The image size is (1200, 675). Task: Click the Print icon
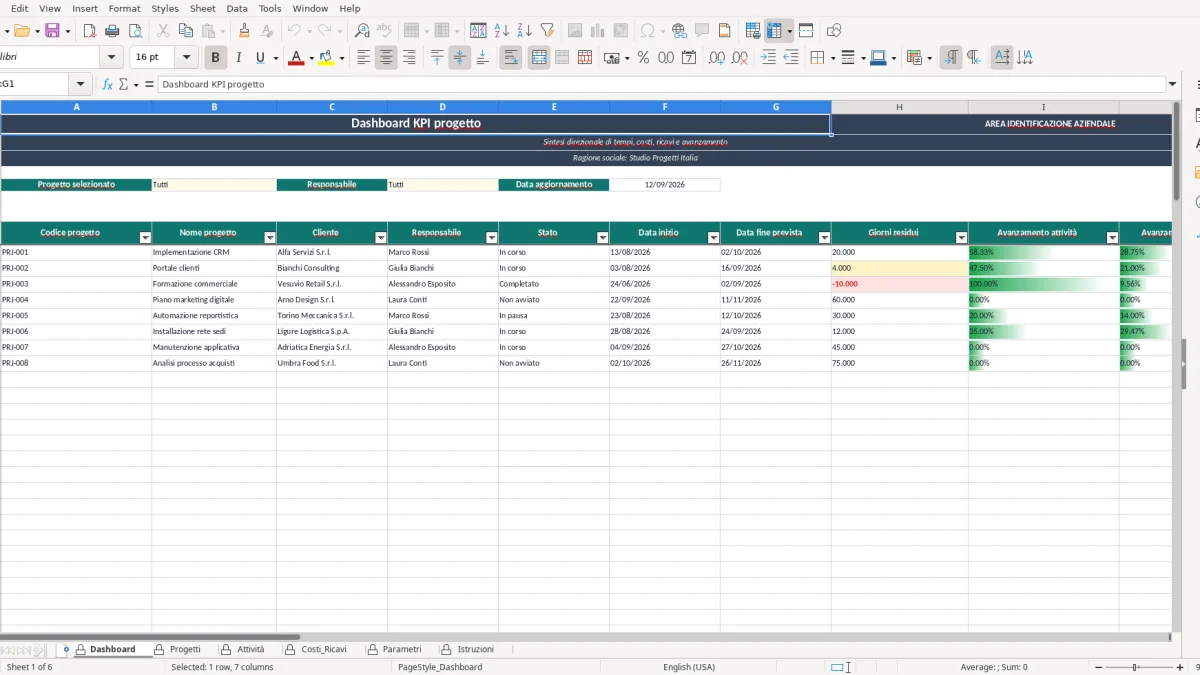pyautogui.click(x=113, y=31)
